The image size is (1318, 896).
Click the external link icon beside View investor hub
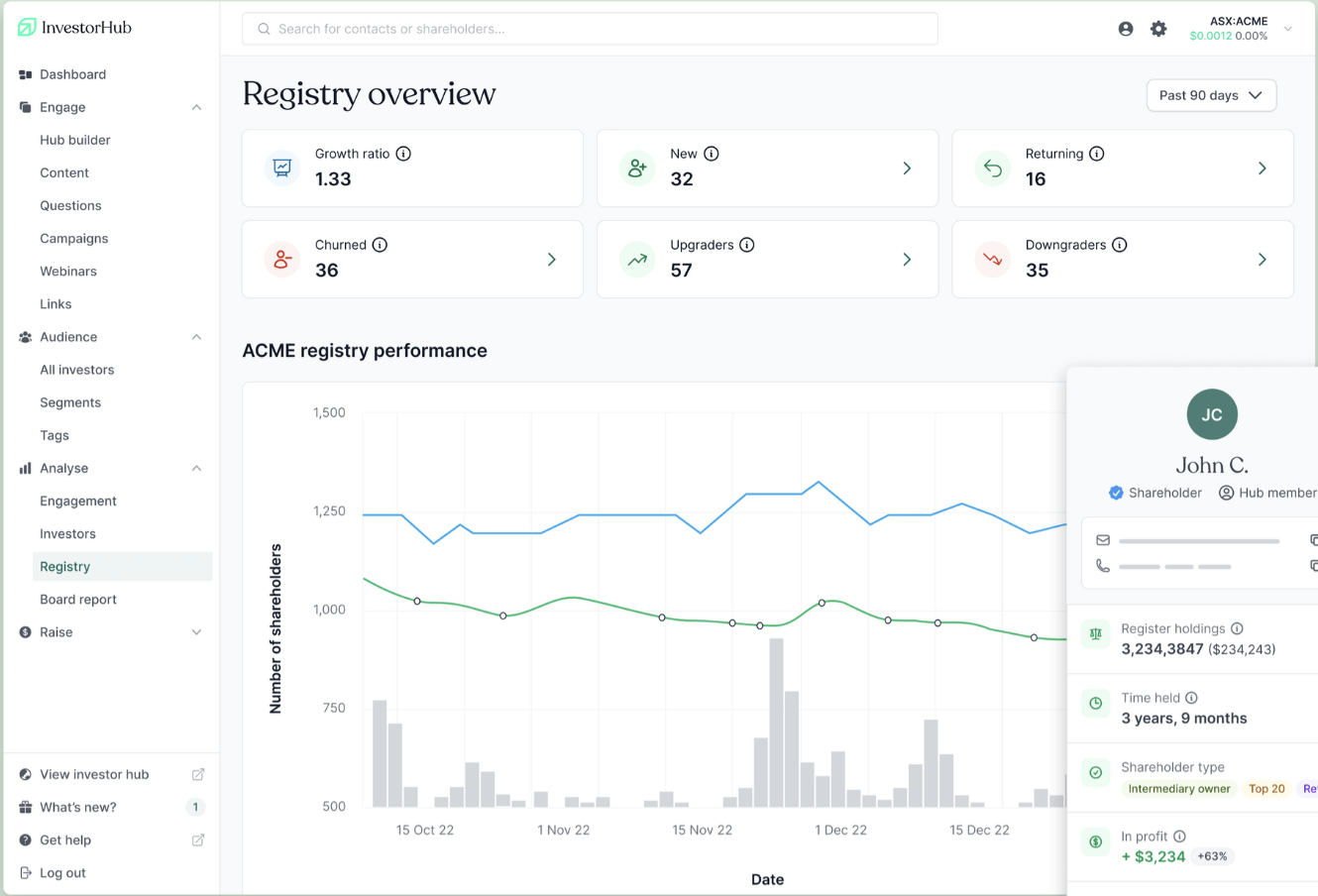tap(198, 774)
